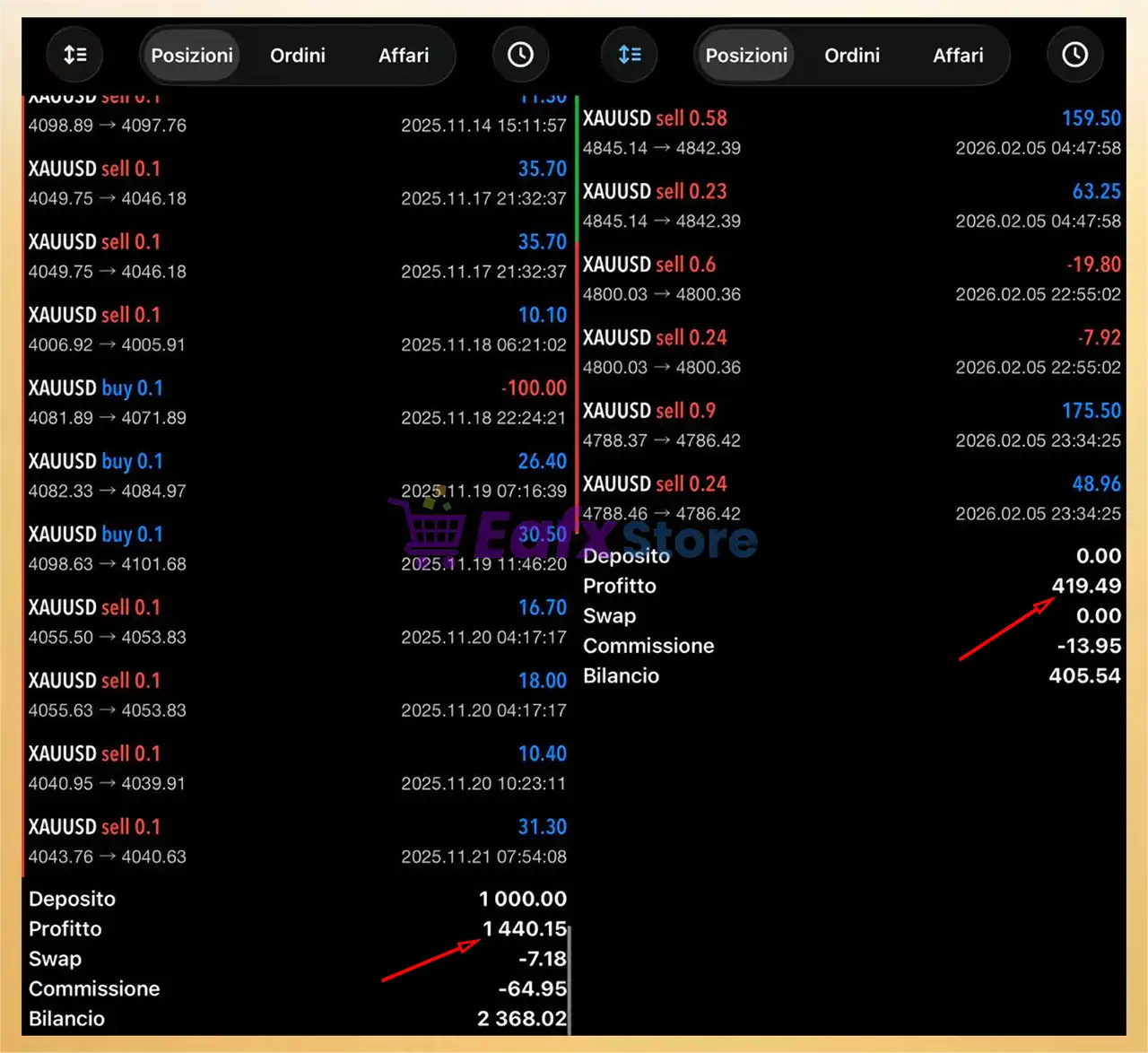Viewport: 1148px width, 1053px height.
Task: Open trade history via right clock icon
Action: pos(1074,55)
